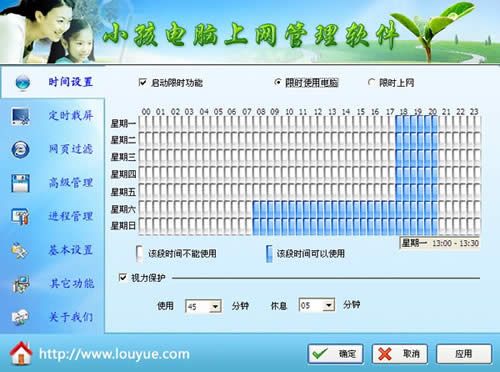Click the 定时截屏 monitor icon
Viewport: 500px width, 372px height.
[21, 116]
